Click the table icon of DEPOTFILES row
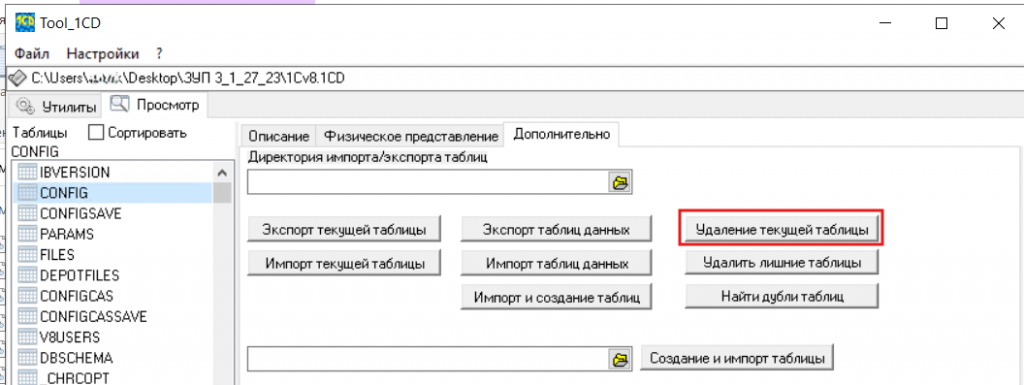This screenshot has width=1024, height=385. [27, 275]
